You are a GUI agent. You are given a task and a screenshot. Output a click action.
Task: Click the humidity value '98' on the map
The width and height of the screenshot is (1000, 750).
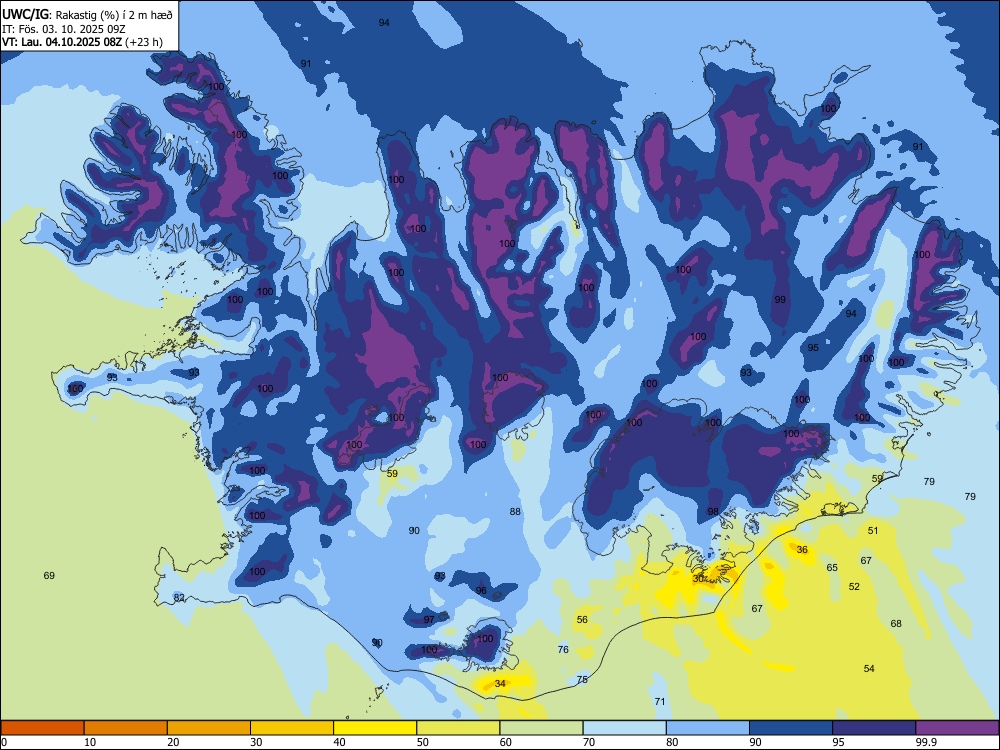click(713, 511)
